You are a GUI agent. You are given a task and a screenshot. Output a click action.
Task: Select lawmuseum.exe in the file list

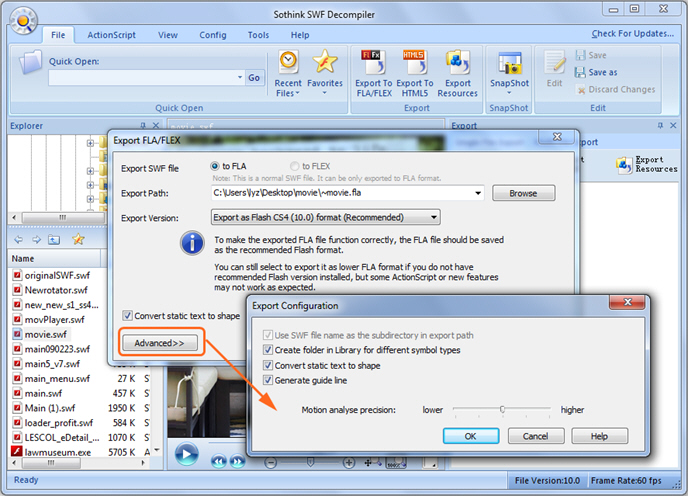pyautogui.click(x=57, y=452)
